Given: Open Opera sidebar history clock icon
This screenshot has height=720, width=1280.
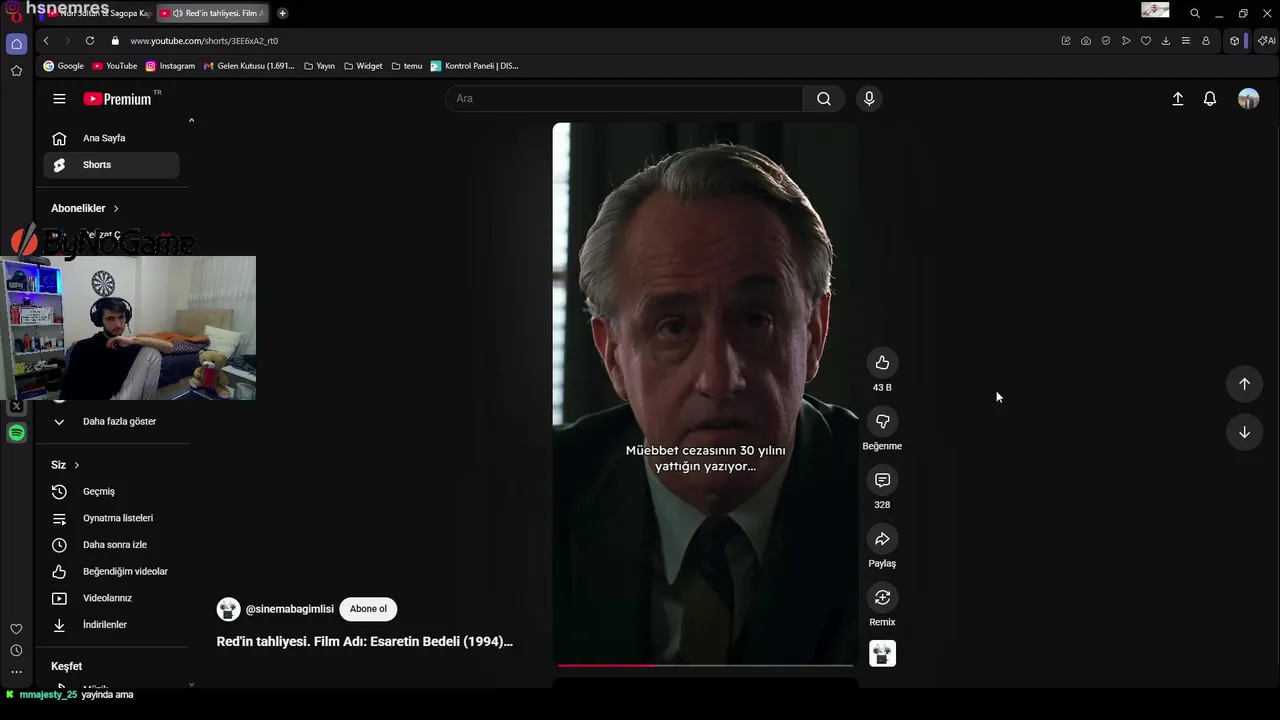Looking at the screenshot, I should click(x=16, y=651).
